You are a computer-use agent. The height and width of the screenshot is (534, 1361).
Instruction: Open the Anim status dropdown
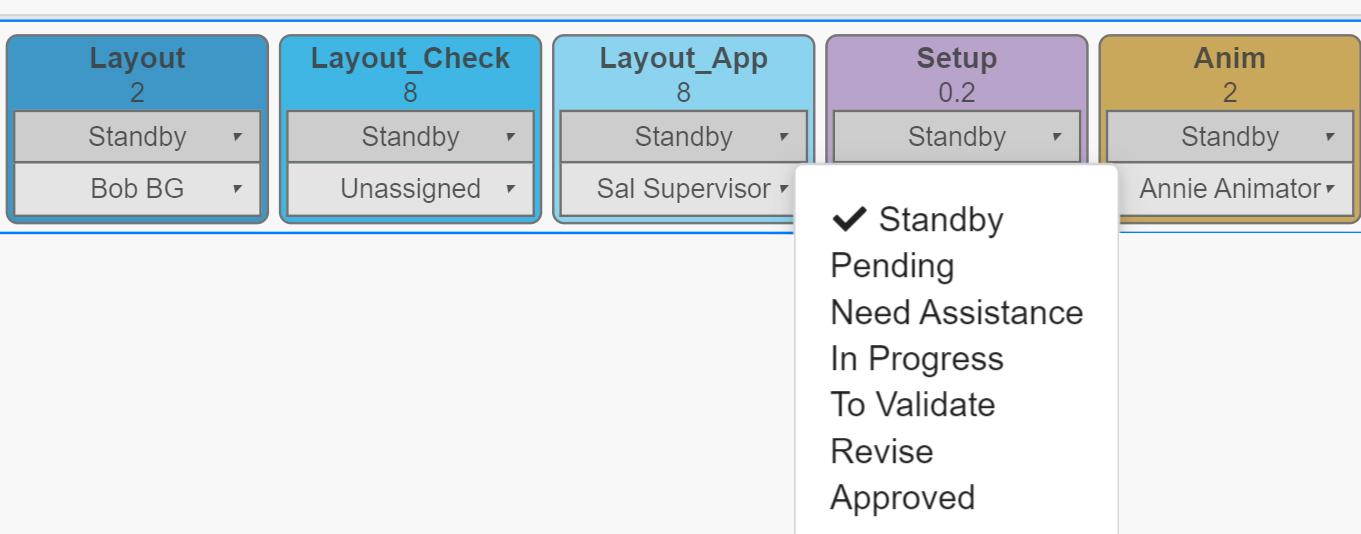1229,137
